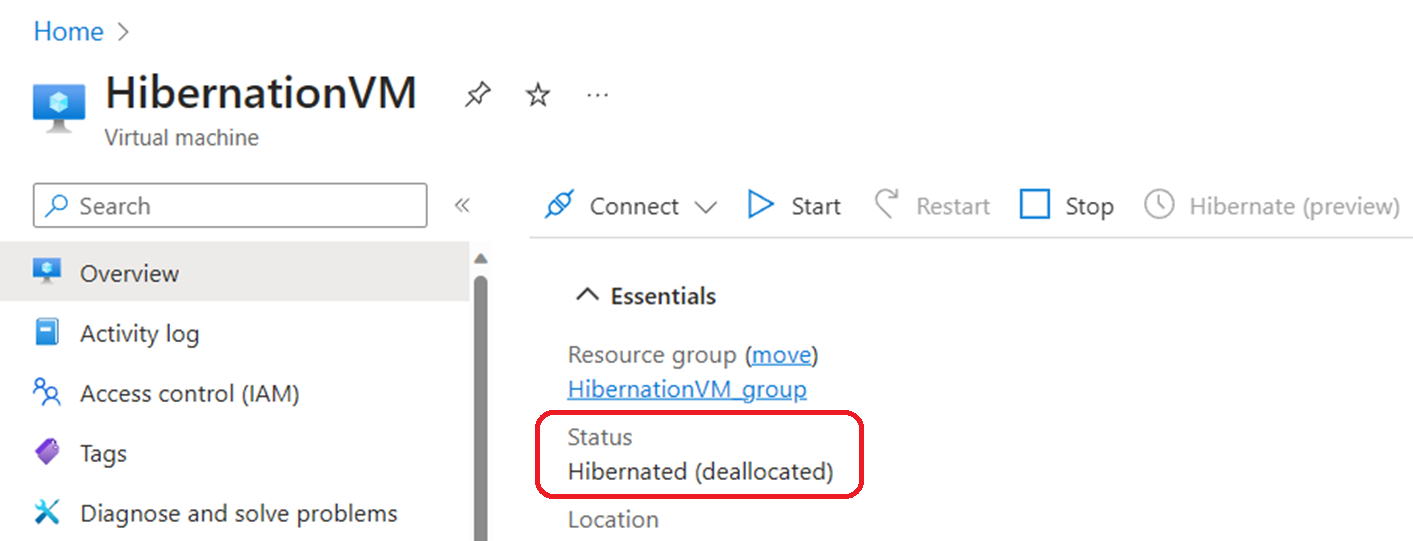Start the virtual machine
The width and height of the screenshot is (1413, 541).
click(794, 206)
